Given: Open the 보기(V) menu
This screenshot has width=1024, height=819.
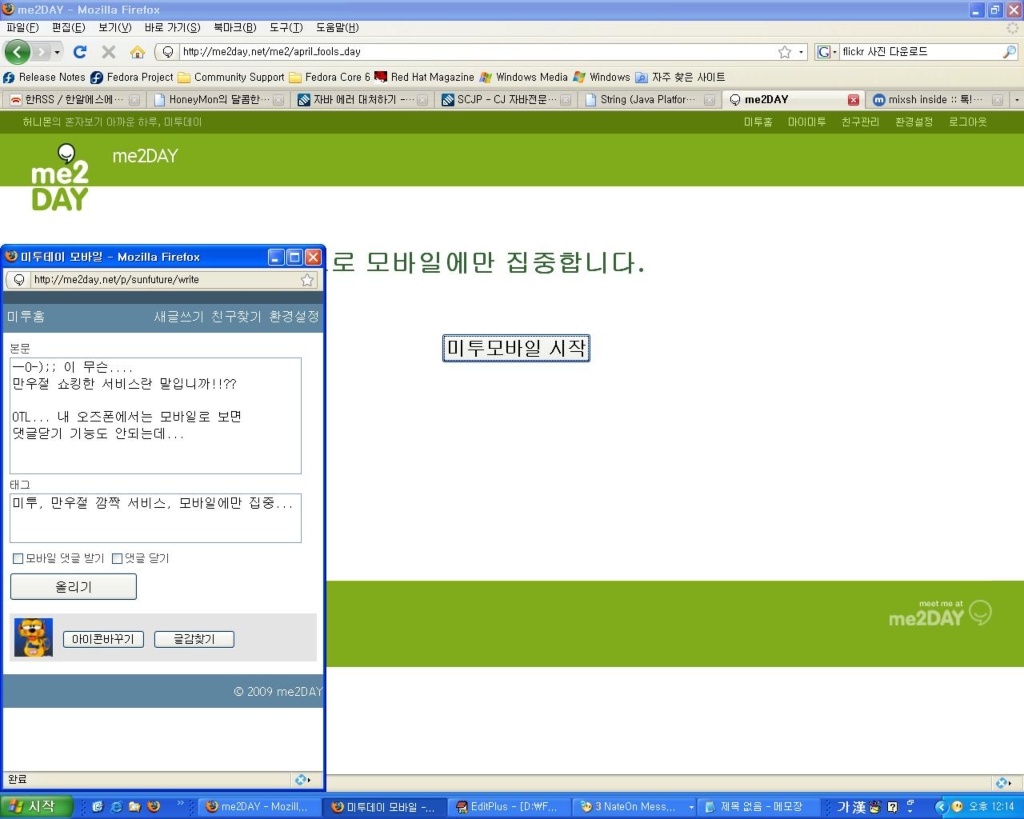Looking at the screenshot, I should pos(115,27).
